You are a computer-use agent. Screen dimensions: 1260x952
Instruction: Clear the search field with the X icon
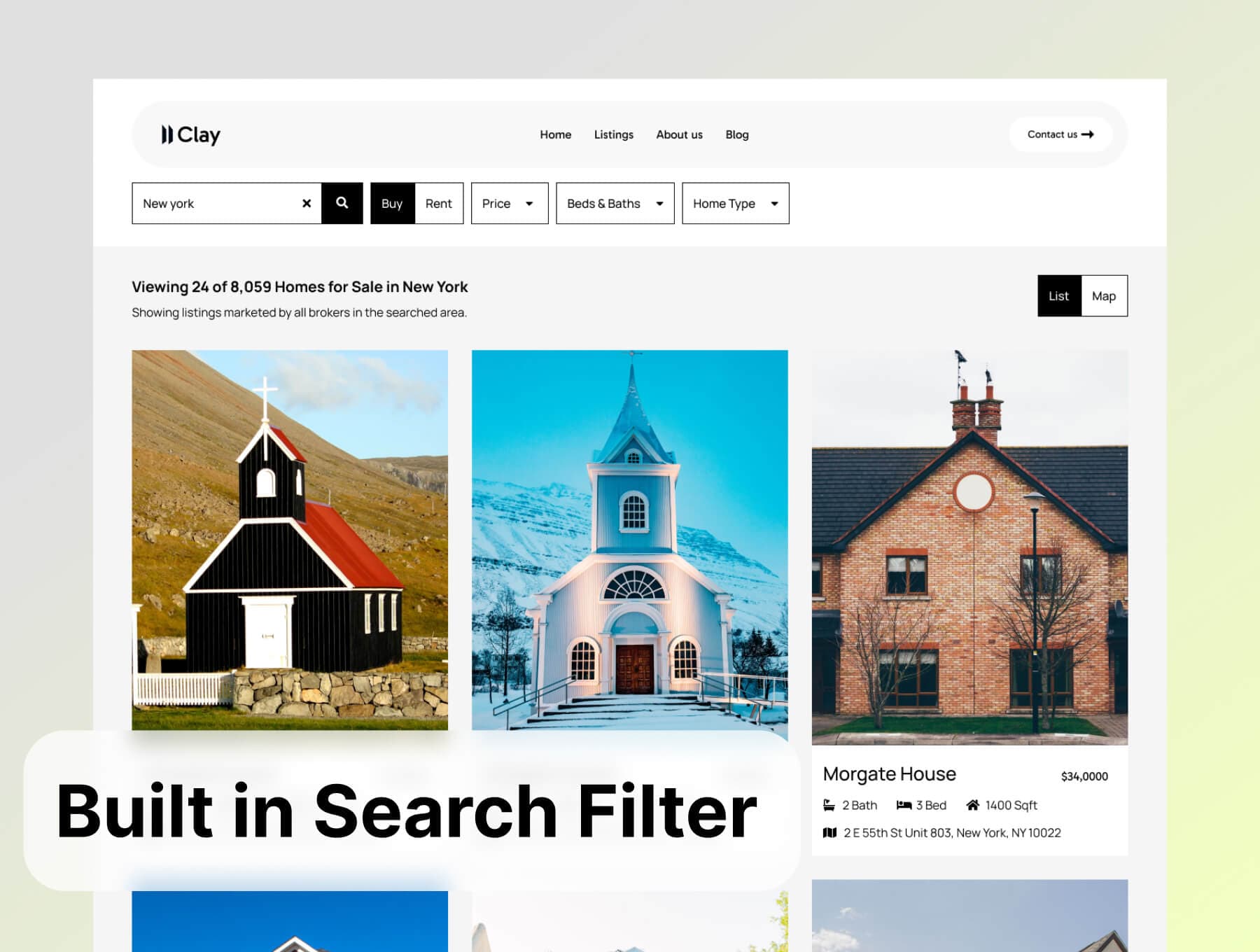point(307,204)
